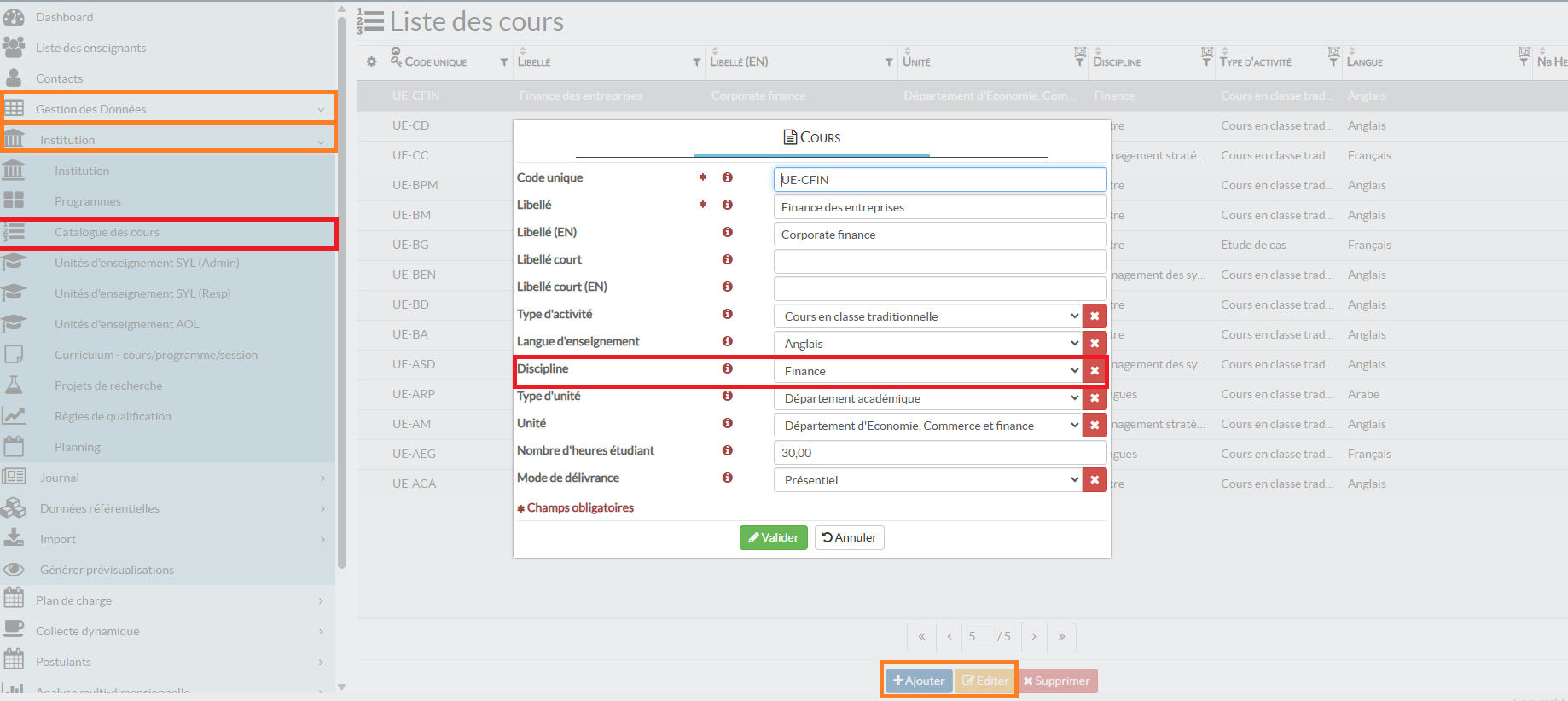
Task: Click the Dashboard gauge icon in sidebar
Action: point(14,17)
